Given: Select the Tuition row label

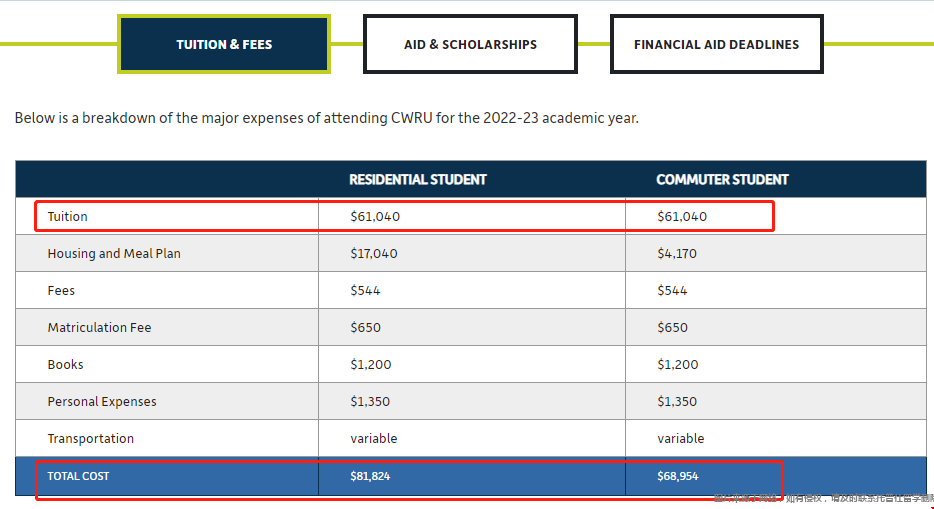Looking at the screenshot, I should (x=68, y=217).
